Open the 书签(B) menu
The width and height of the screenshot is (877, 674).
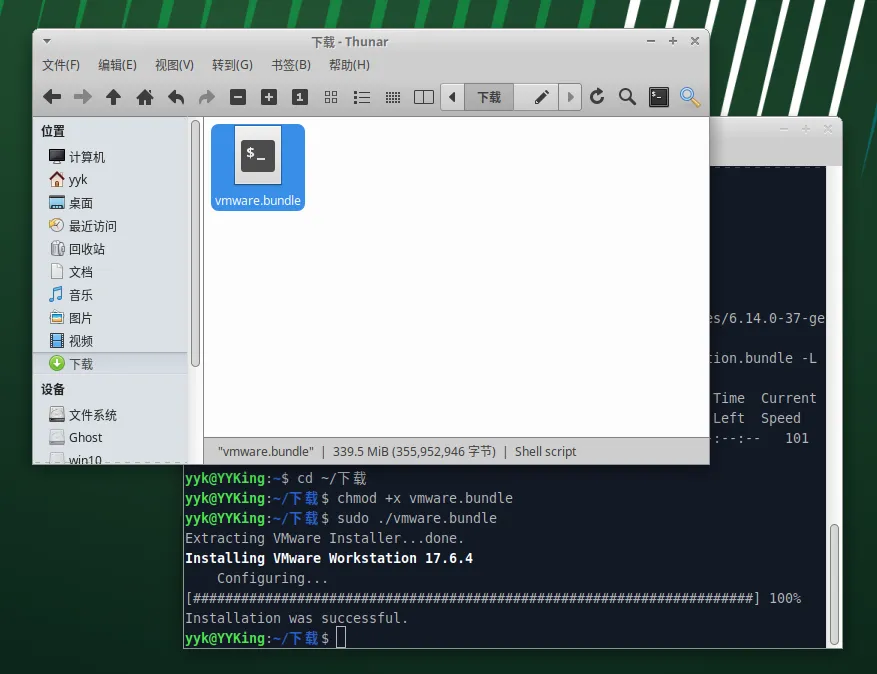point(291,65)
